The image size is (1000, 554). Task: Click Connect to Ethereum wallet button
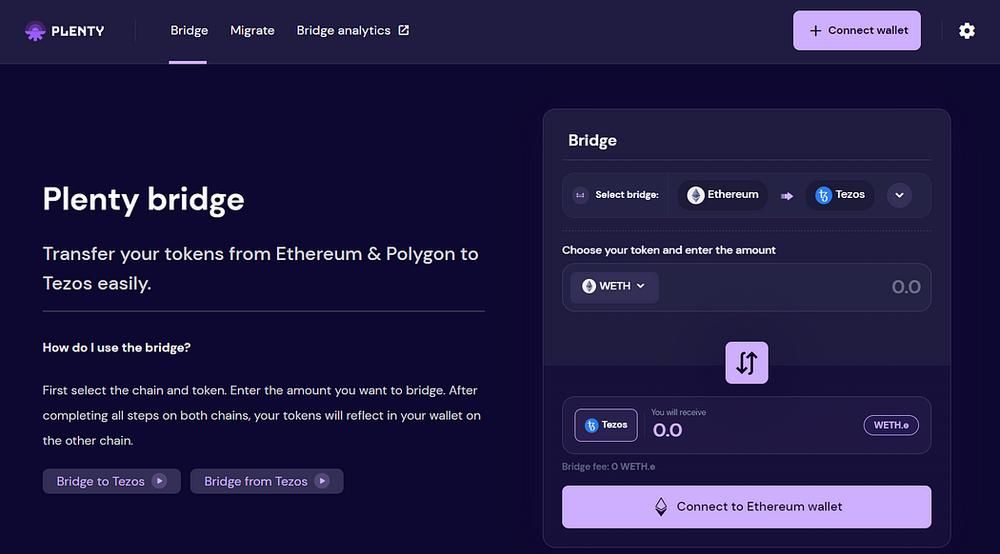point(746,507)
